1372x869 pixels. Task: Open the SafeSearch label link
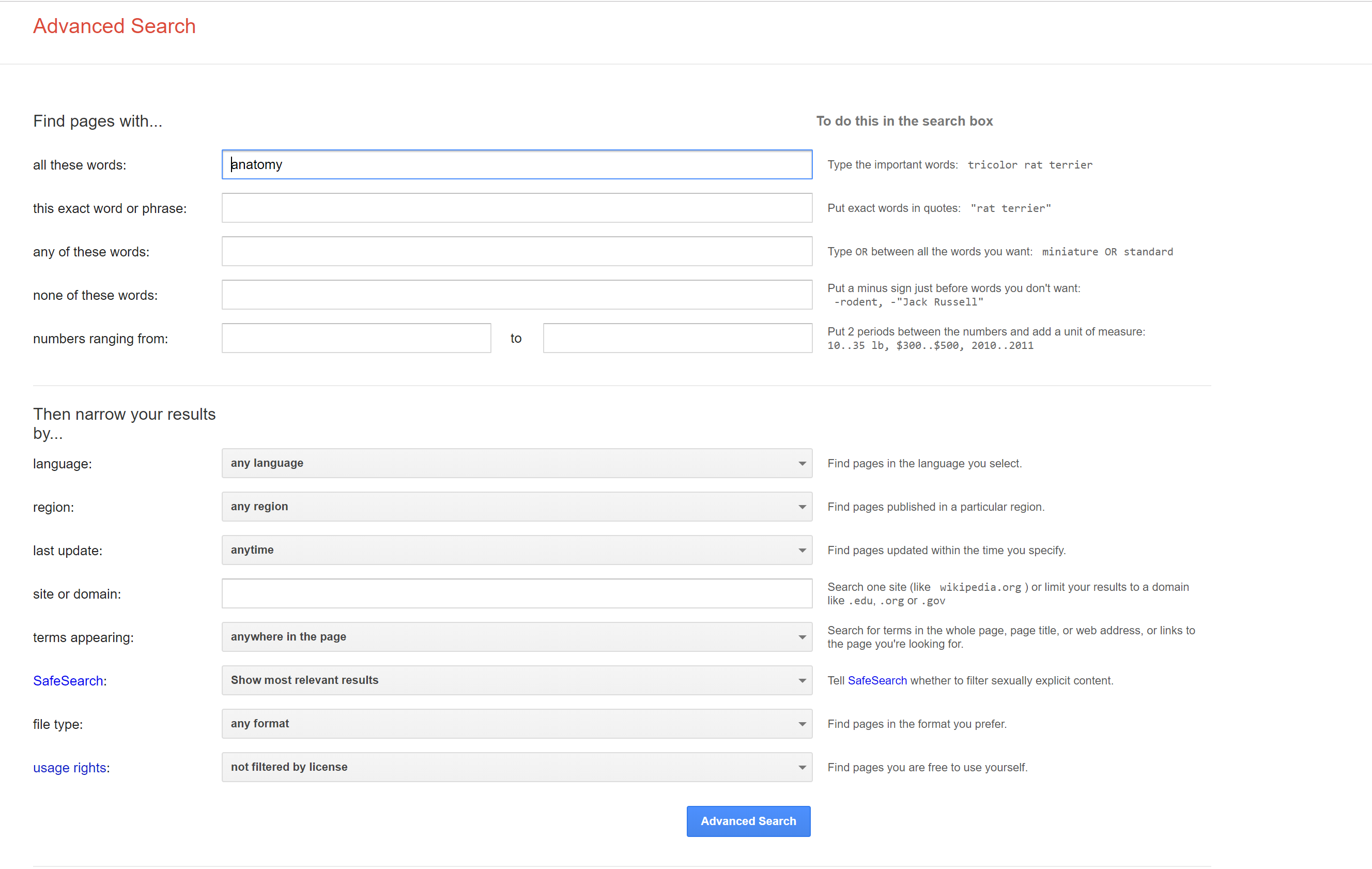coord(67,680)
